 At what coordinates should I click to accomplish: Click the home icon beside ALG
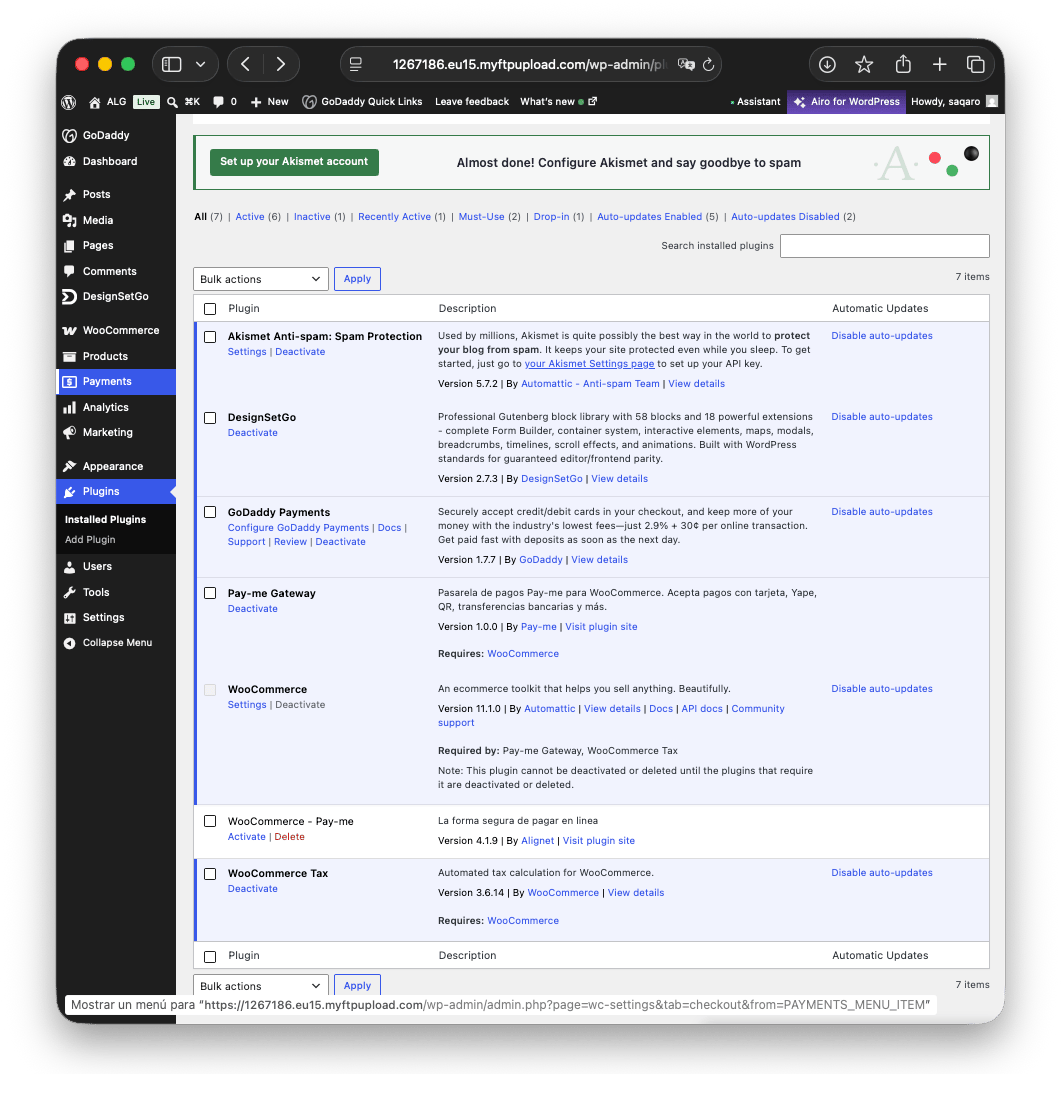click(95, 102)
